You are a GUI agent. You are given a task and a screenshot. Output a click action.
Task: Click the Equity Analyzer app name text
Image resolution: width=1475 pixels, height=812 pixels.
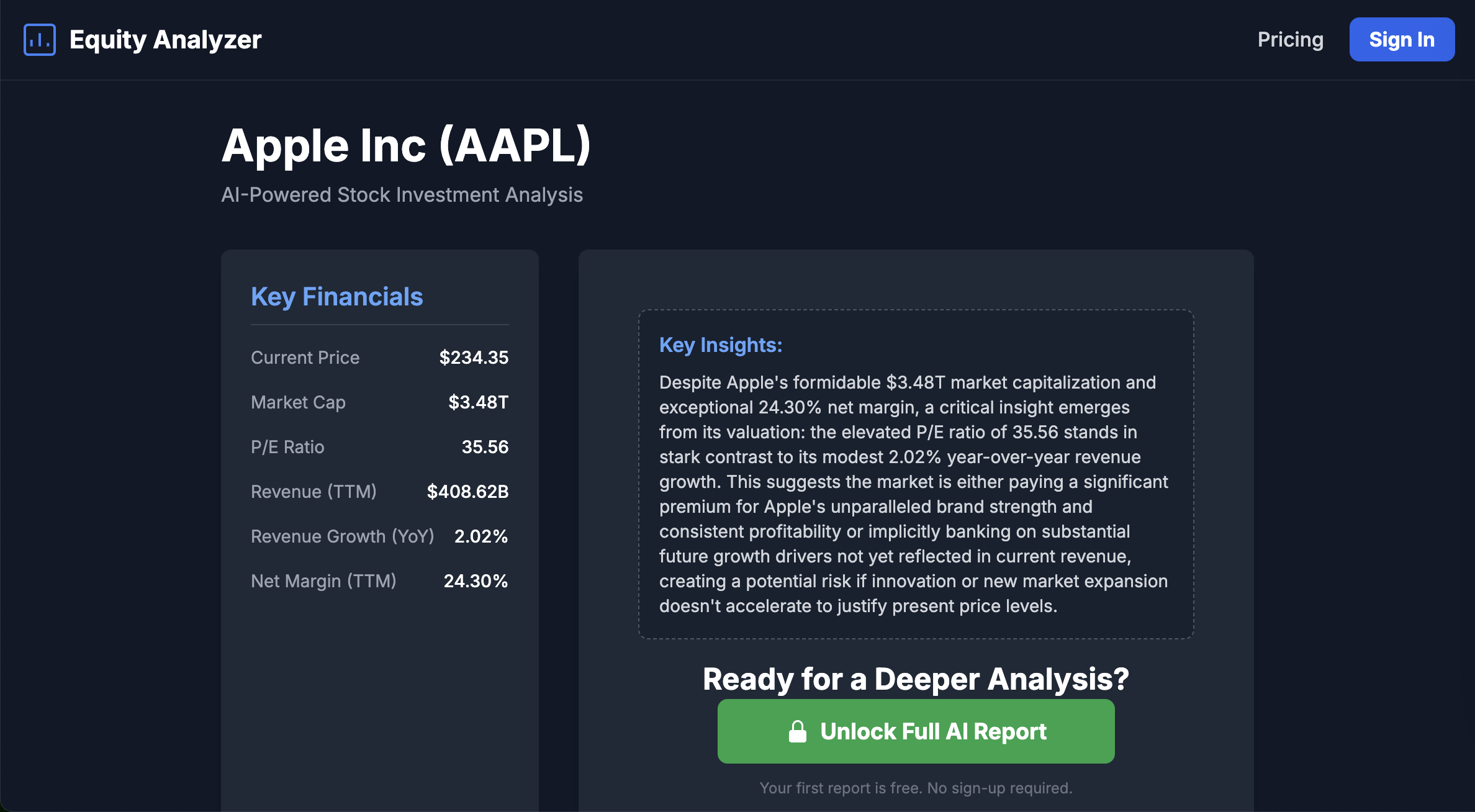pyautogui.click(x=165, y=39)
